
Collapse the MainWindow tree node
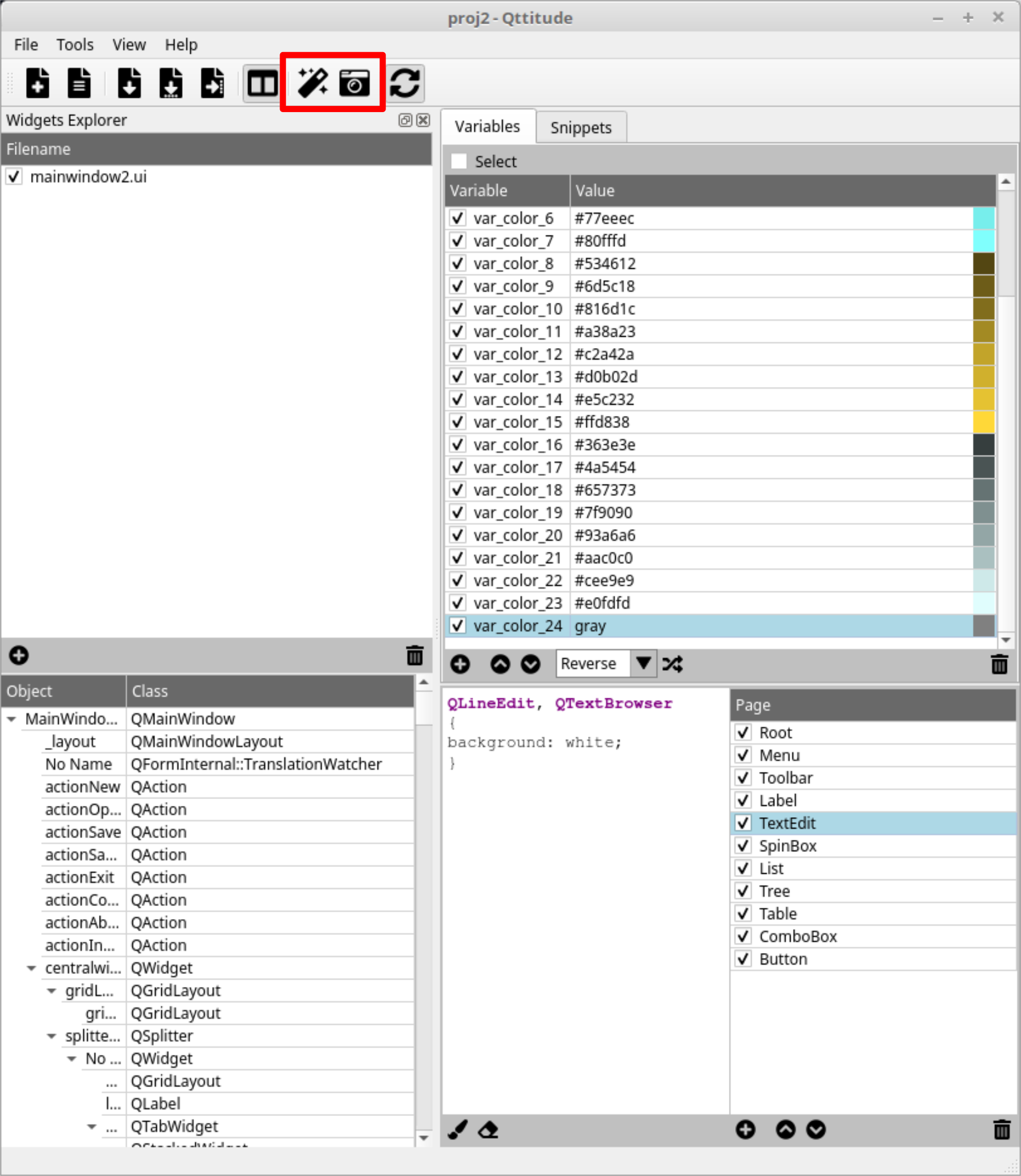(x=11, y=719)
